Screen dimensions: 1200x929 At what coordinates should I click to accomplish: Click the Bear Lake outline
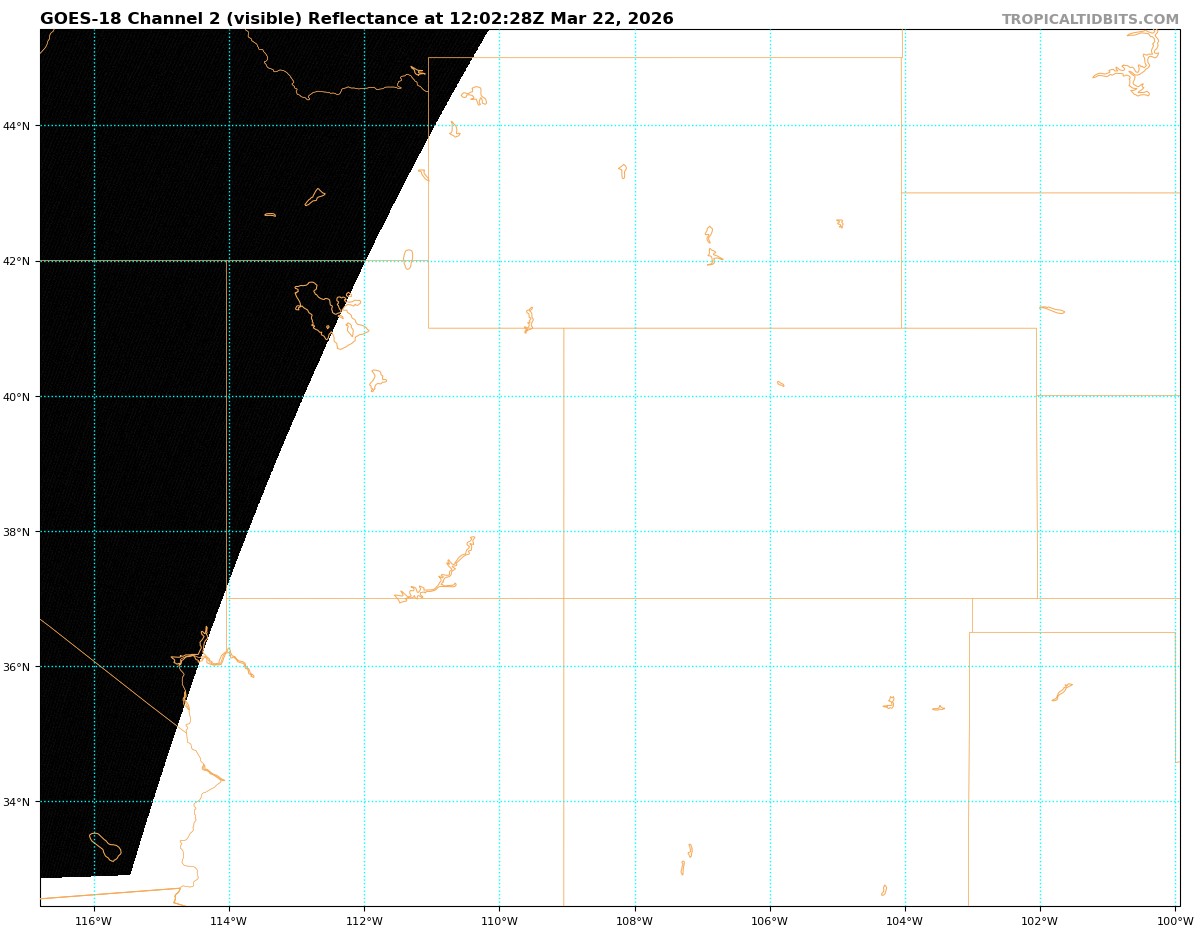tap(408, 259)
